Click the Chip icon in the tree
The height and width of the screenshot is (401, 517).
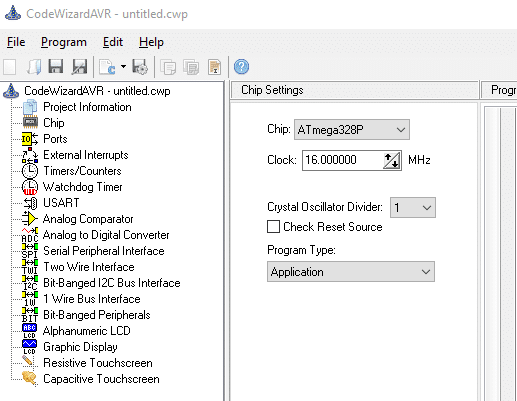click(30, 123)
